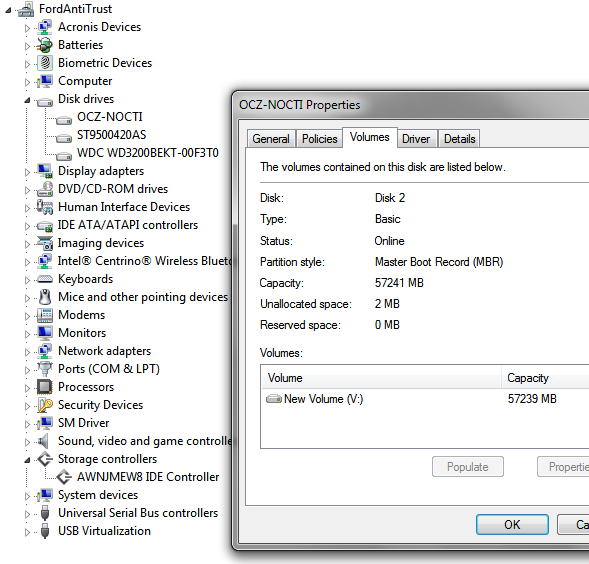Click the 57239 MB capacity cell
Screen dimensions: 589x564
point(532,399)
